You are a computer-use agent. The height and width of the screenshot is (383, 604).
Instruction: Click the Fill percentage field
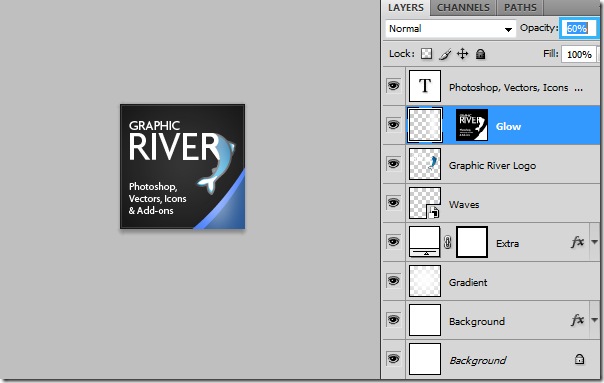pyautogui.click(x=579, y=54)
